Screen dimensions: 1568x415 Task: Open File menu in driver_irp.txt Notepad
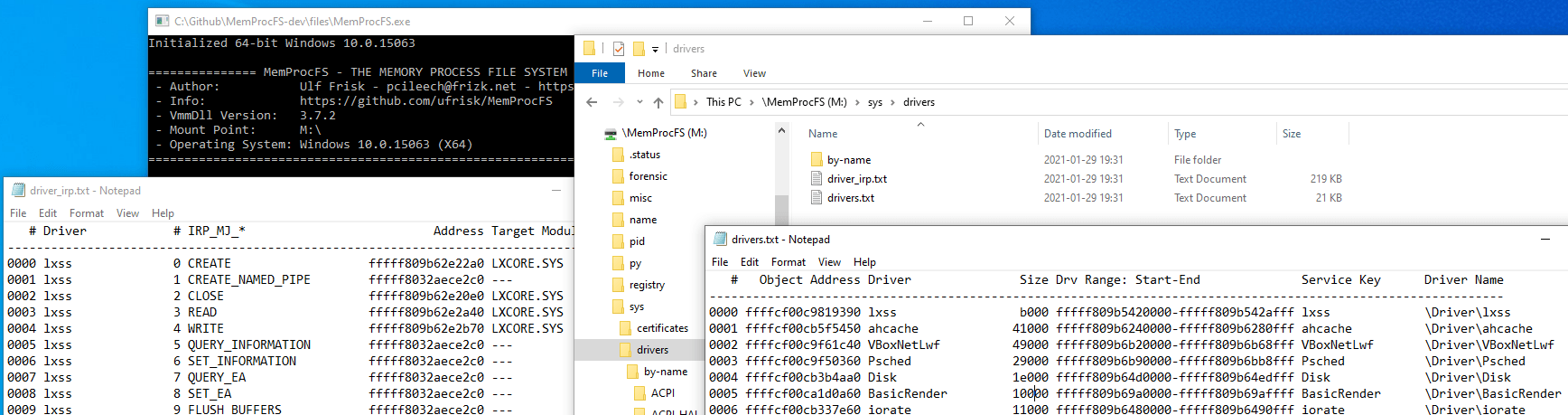pos(18,213)
